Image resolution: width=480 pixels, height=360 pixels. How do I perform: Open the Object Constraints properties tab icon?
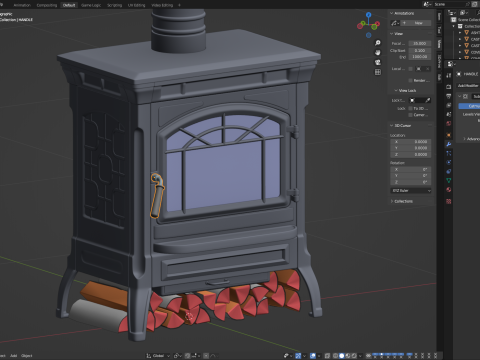pos(449,171)
